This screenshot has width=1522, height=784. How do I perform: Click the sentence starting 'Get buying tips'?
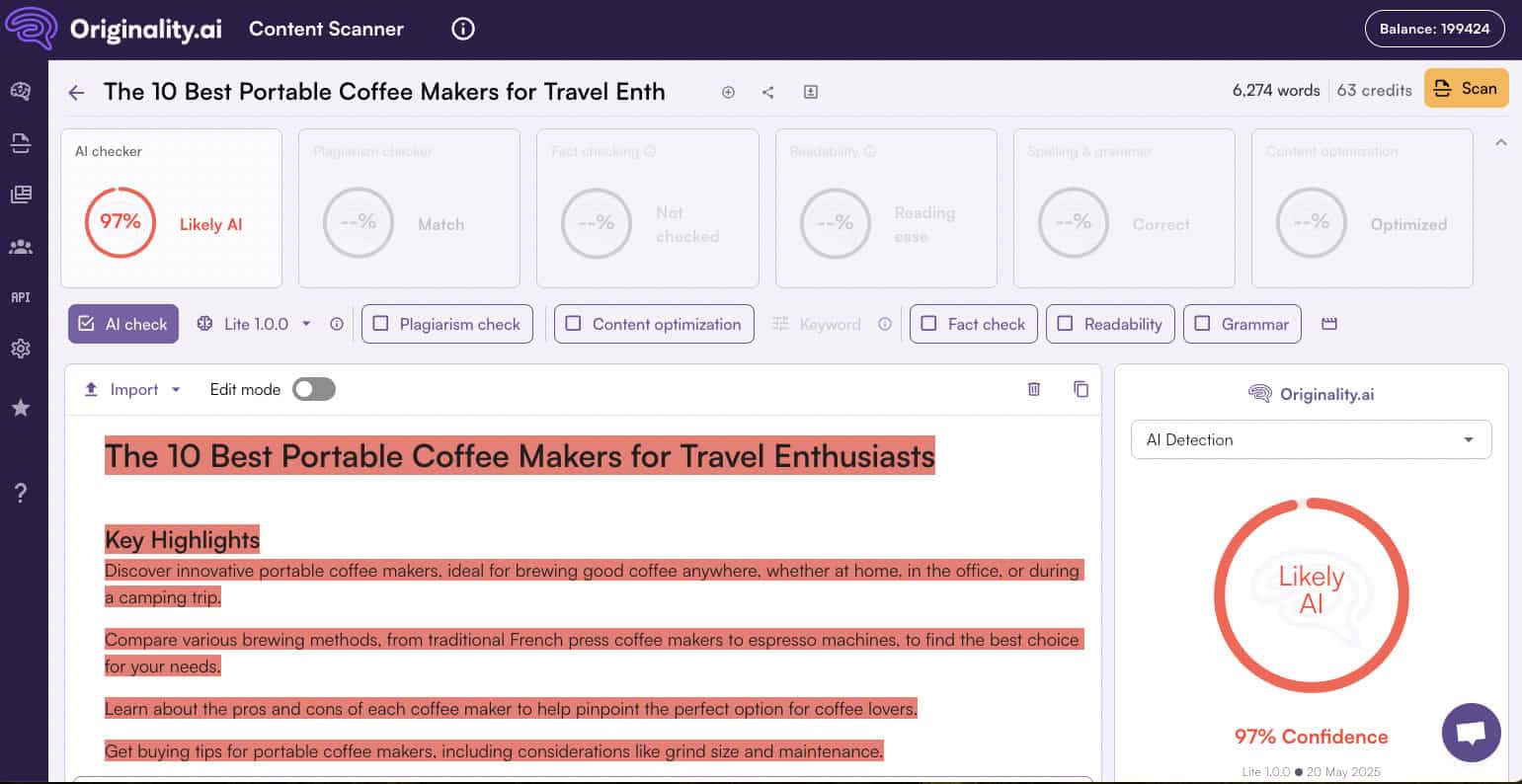pyautogui.click(x=494, y=751)
